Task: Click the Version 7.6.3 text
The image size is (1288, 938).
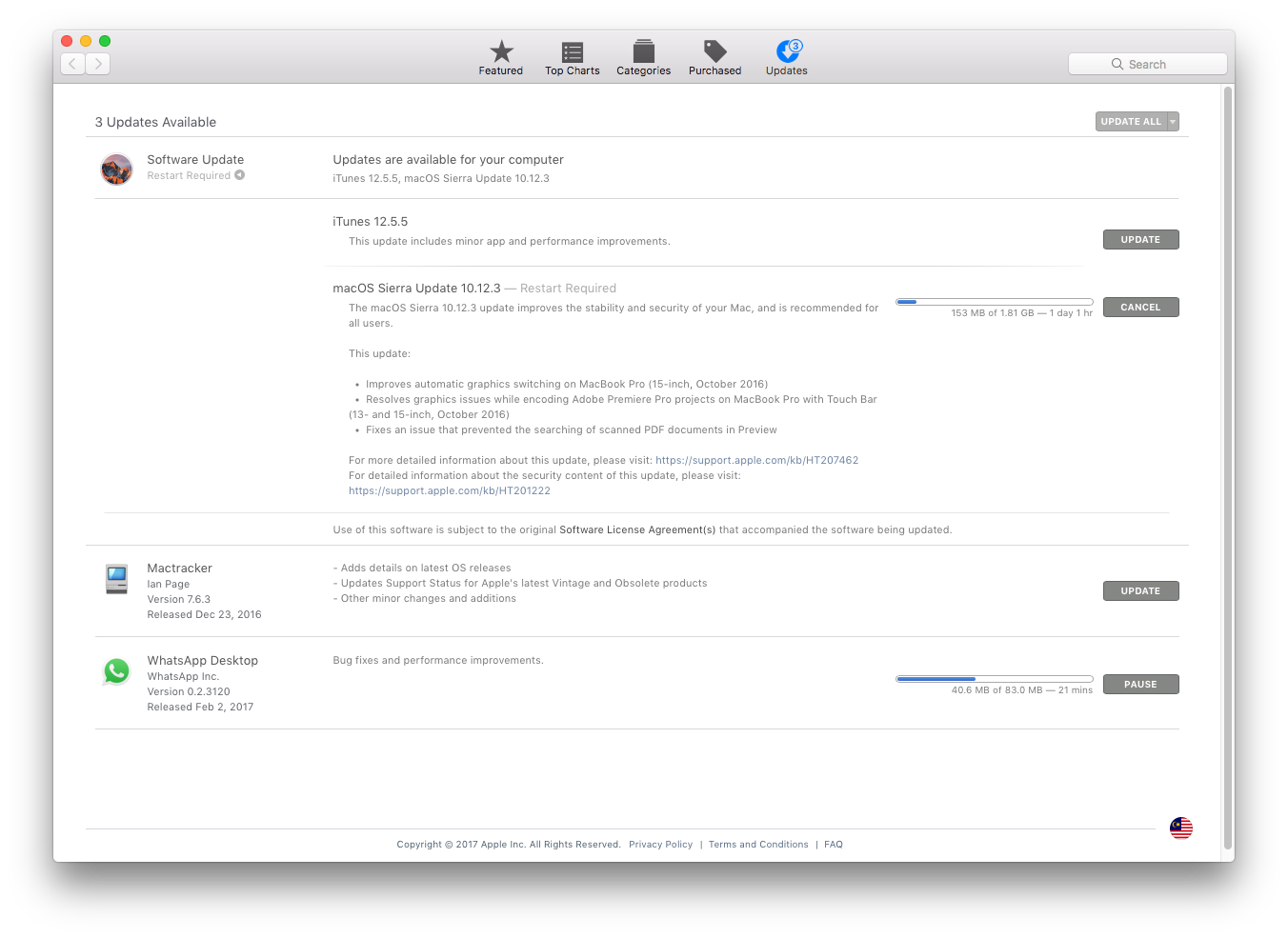Action: click(179, 600)
